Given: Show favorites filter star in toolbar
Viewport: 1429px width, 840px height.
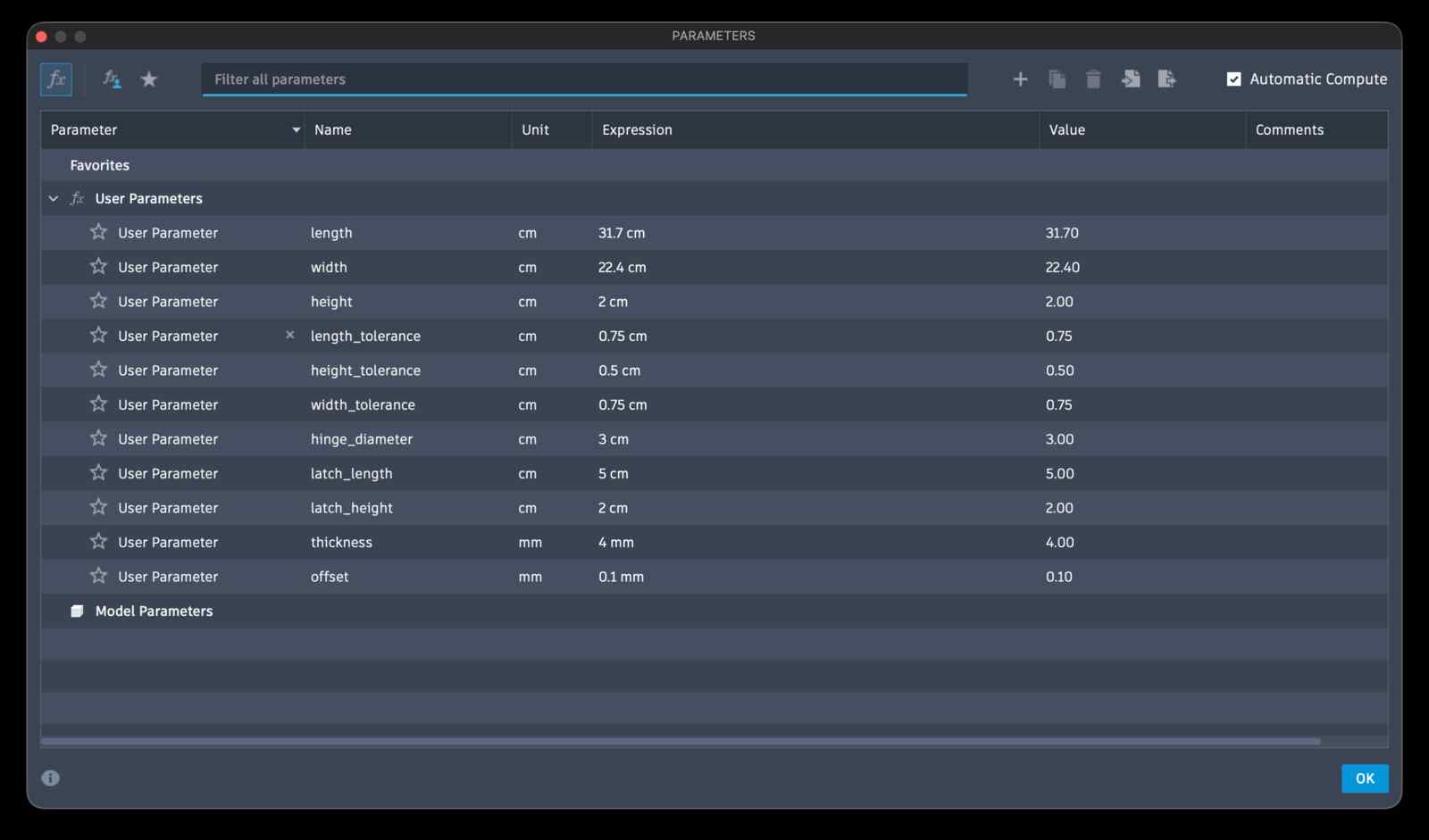Looking at the screenshot, I should [149, 79].
